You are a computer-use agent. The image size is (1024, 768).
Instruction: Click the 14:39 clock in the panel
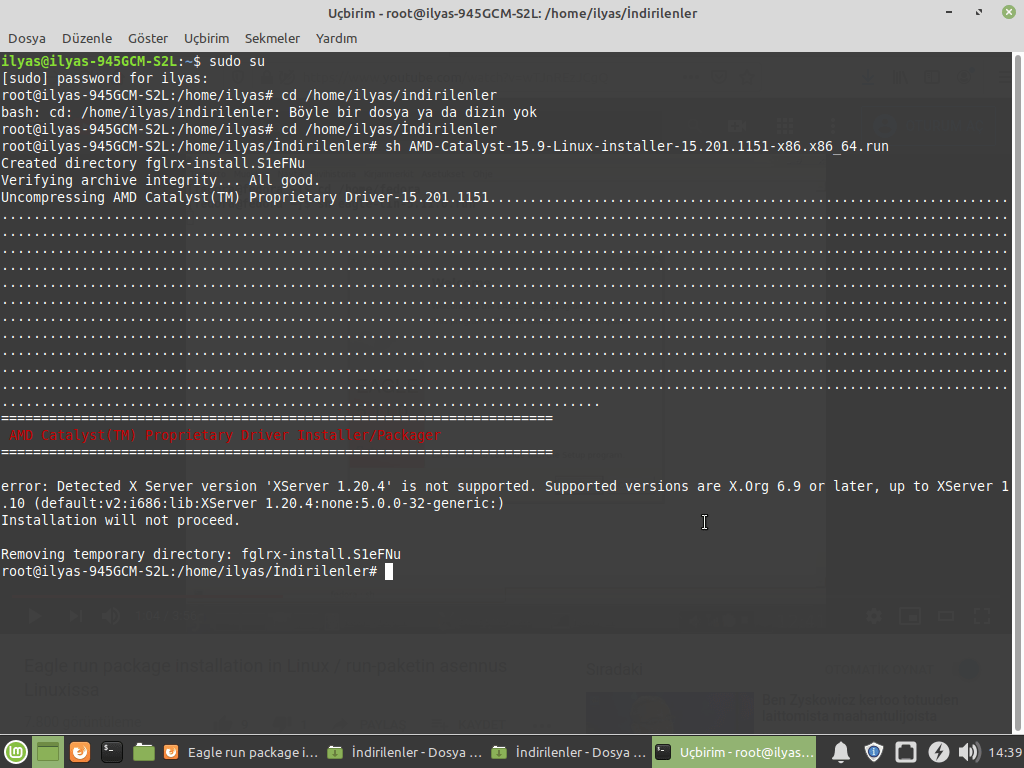click(1004, 752)
